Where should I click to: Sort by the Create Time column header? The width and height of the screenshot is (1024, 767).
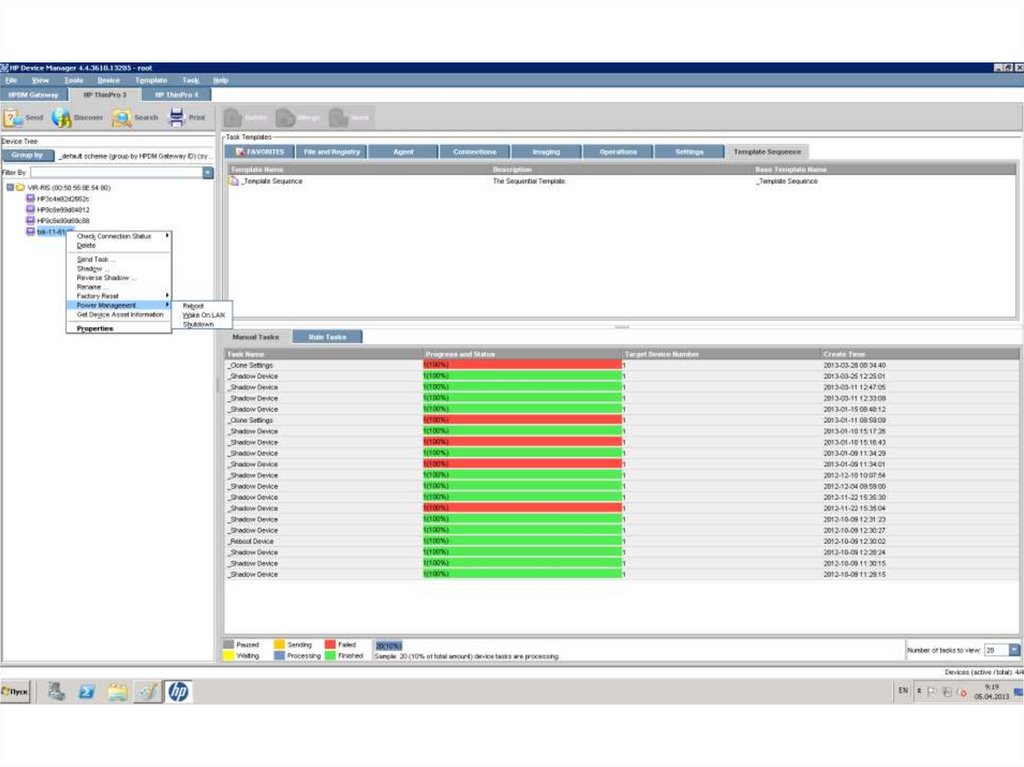pyautogui.click(x=919, y=354)
